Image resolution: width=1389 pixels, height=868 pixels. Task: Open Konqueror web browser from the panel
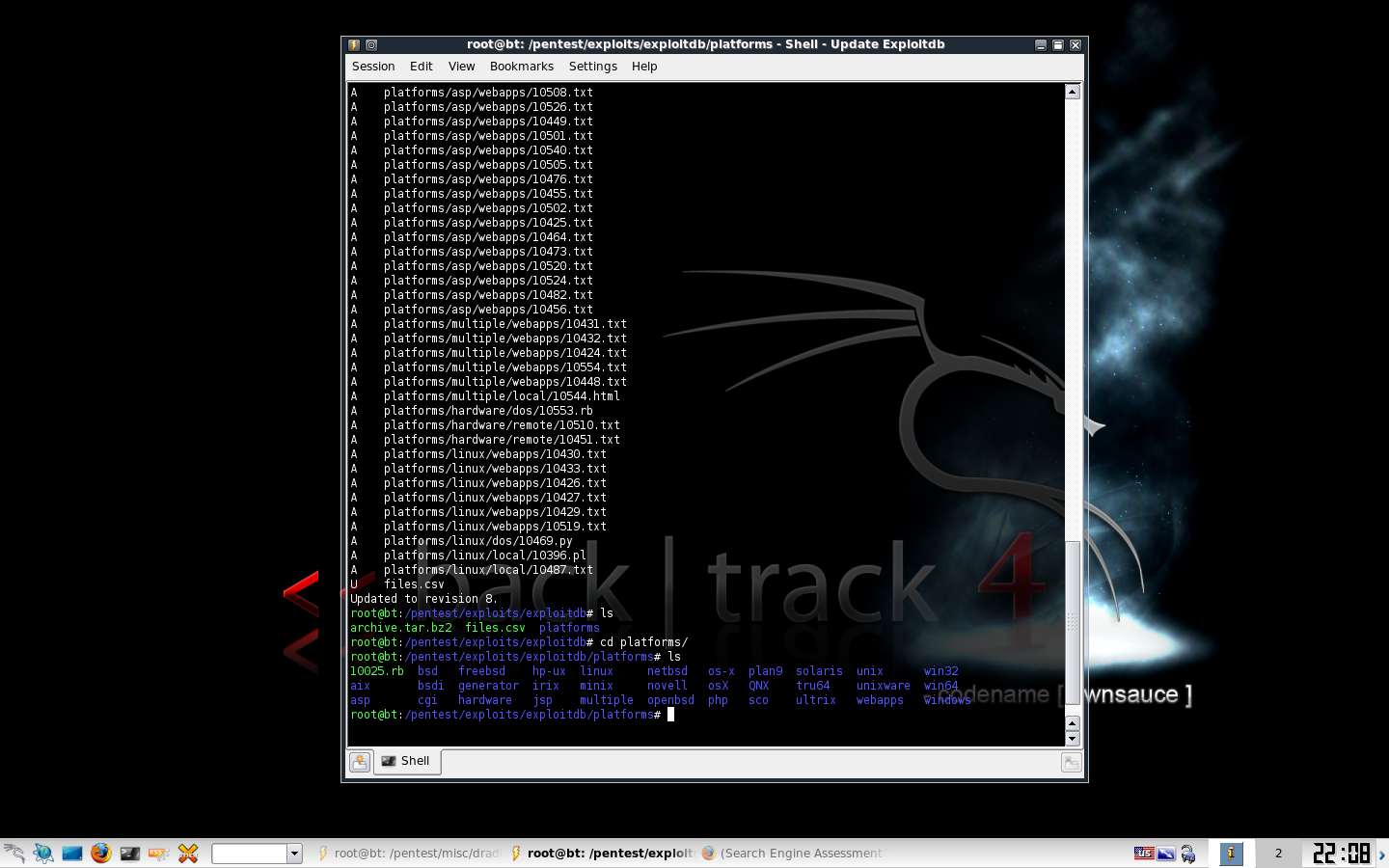click(x=42, y=853)
